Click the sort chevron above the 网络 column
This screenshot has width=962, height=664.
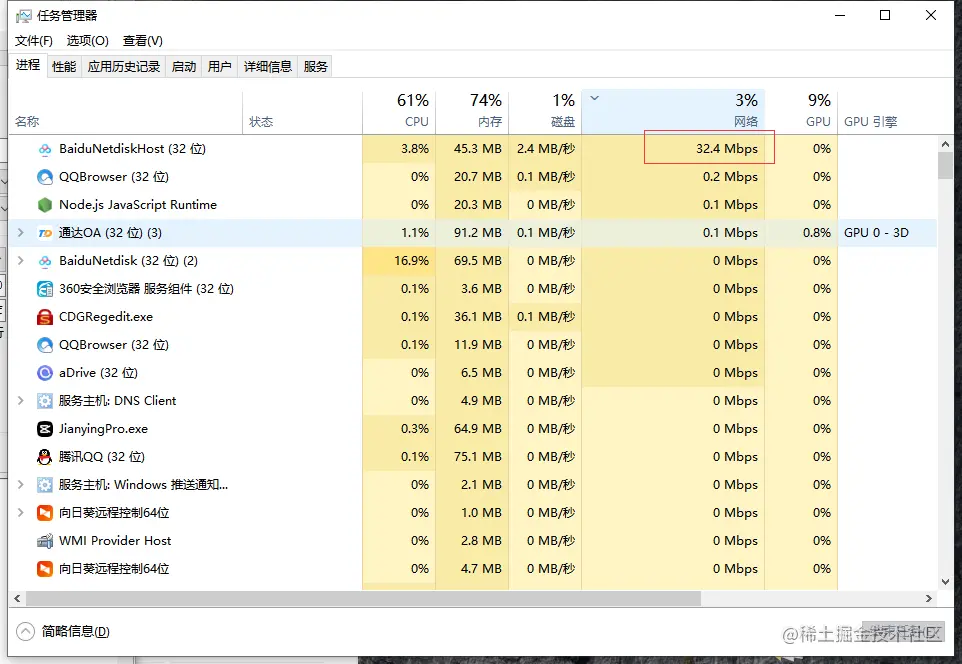coord(595,98)
